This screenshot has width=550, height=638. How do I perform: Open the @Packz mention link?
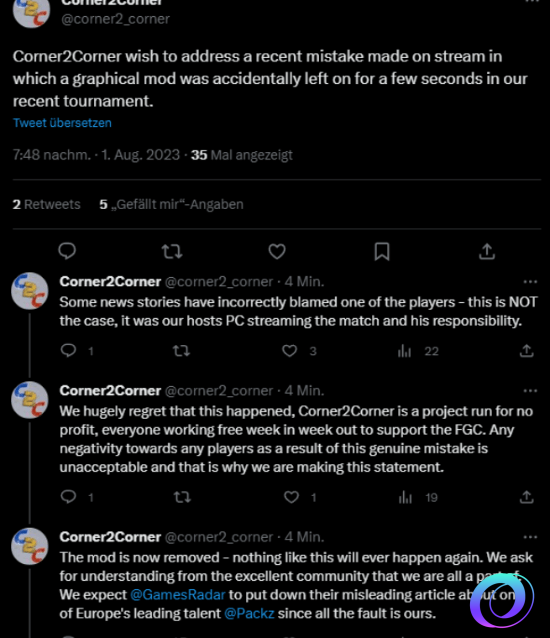tap(249, 613)
